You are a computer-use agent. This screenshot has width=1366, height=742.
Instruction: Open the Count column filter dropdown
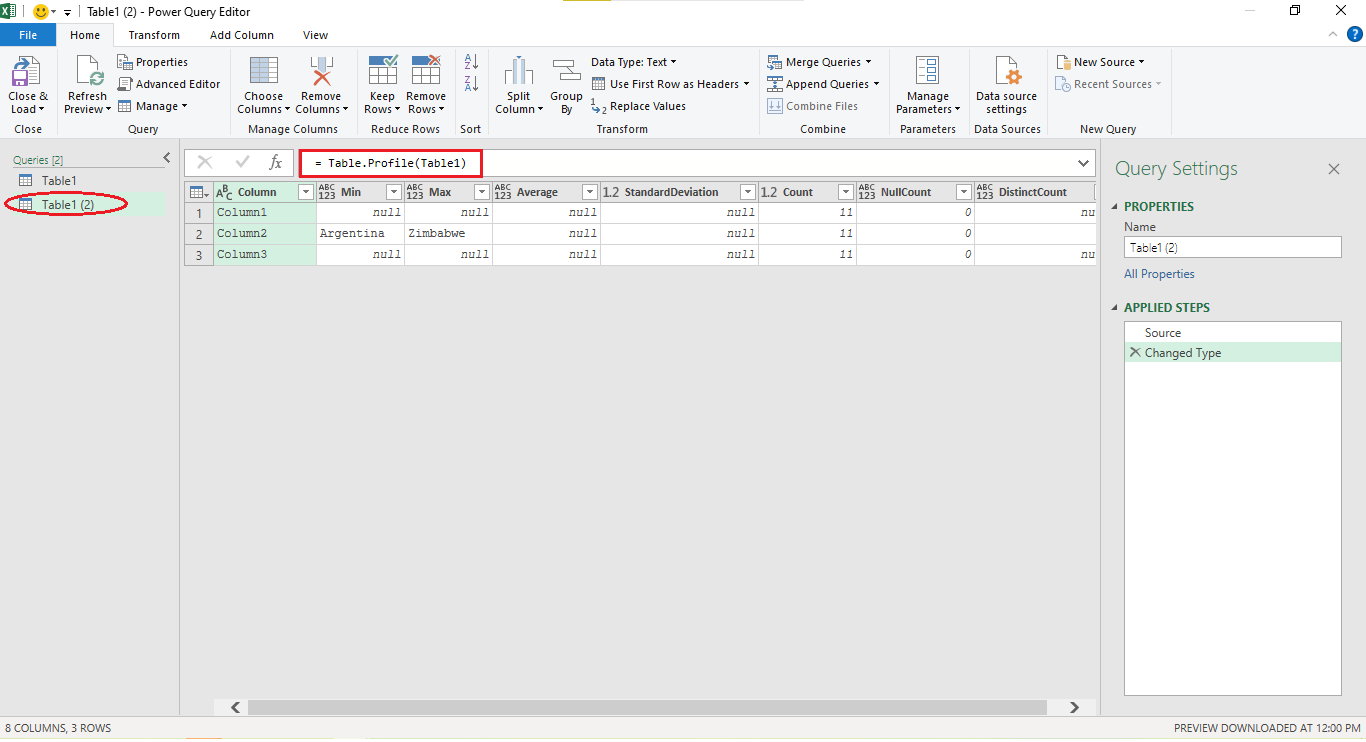click(846, 192)
